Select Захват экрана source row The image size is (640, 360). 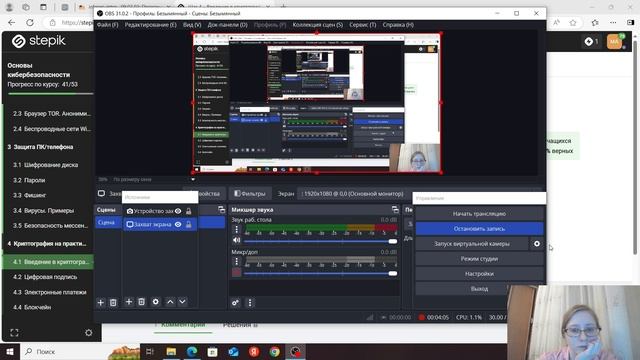click(x=160, y=224)
